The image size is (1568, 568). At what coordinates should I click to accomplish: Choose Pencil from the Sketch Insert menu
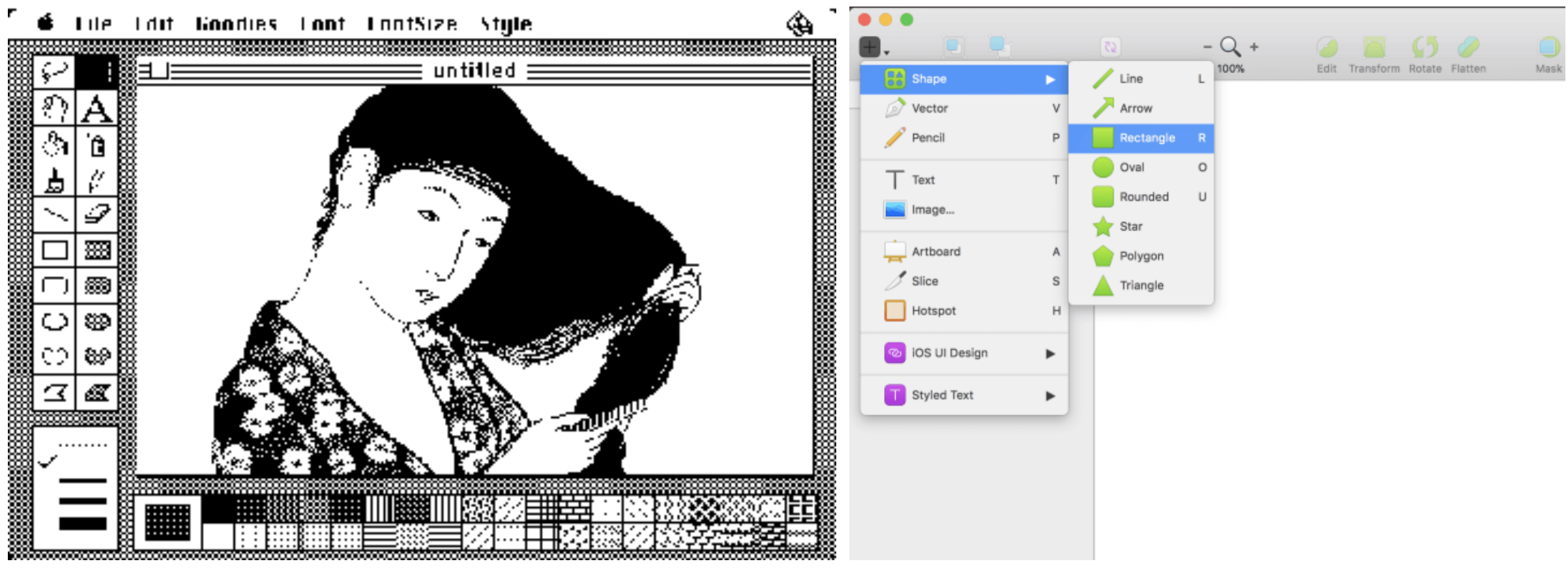964,138
